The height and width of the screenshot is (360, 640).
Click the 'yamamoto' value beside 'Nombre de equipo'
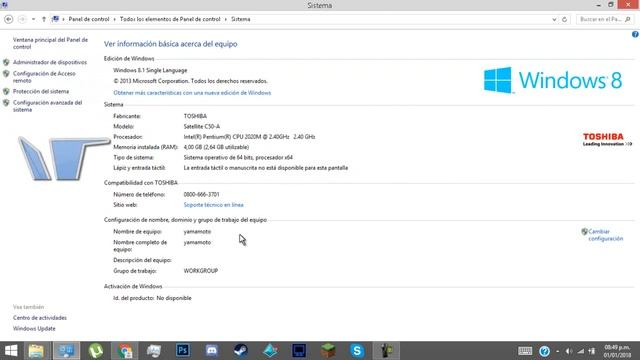click(197, 231)
